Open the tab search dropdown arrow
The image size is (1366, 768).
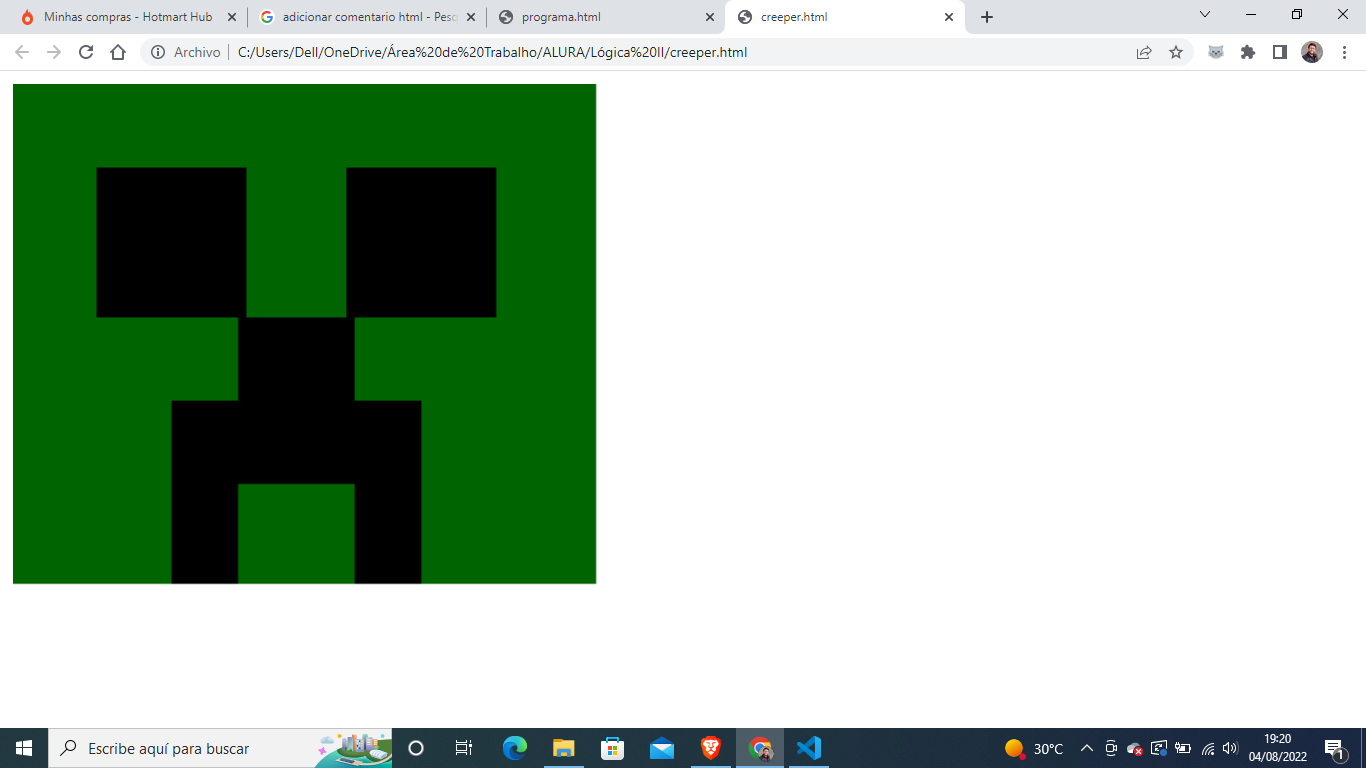coord(1205,14)
